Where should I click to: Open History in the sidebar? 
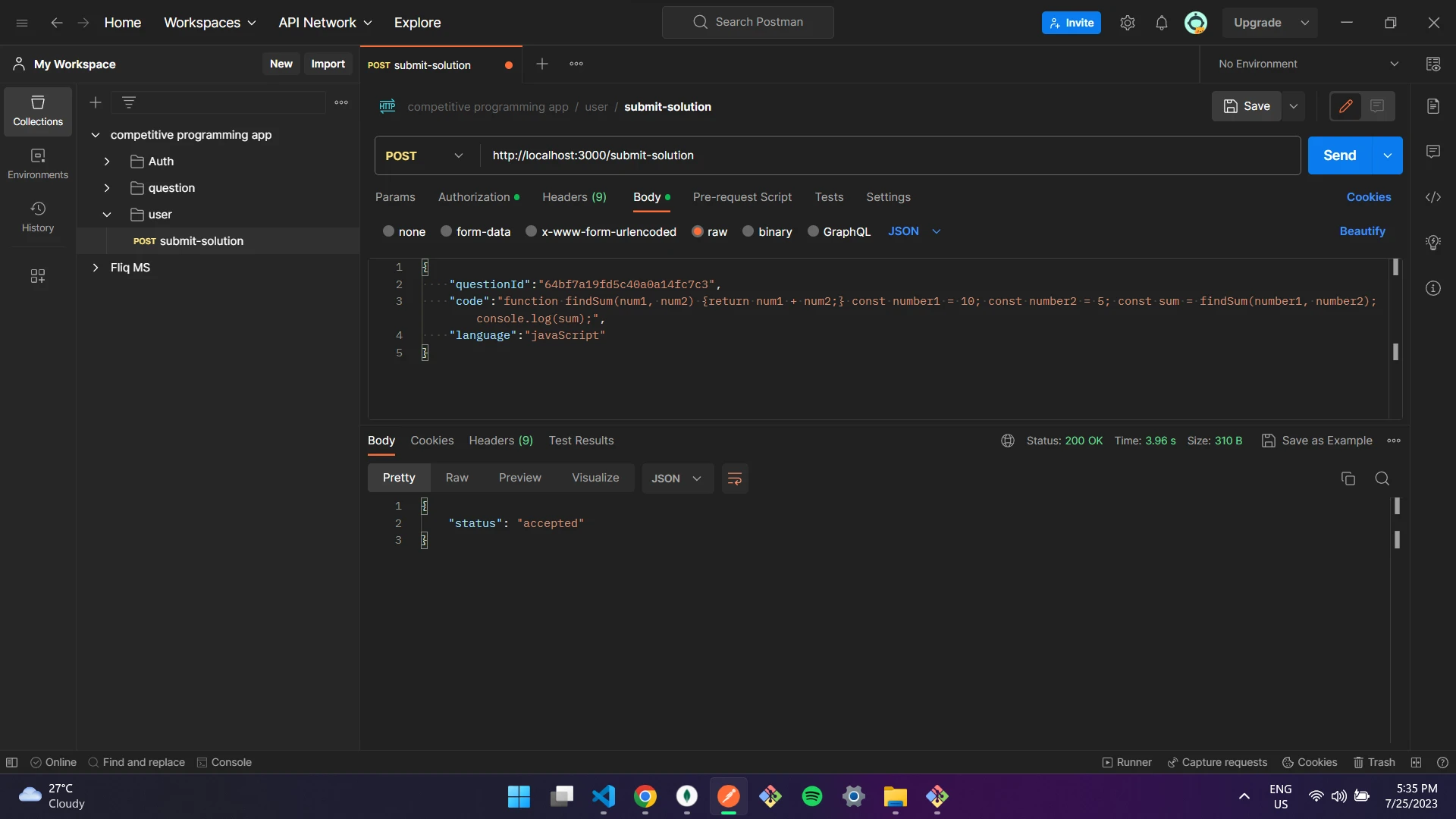(x=38, y=218)
